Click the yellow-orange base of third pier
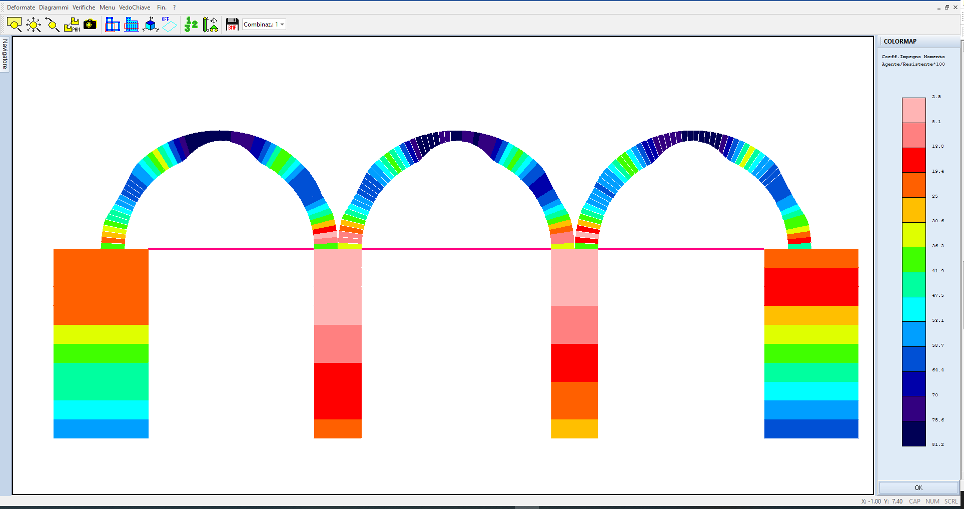This screenshot has height=510, width=964. [574, 429]
